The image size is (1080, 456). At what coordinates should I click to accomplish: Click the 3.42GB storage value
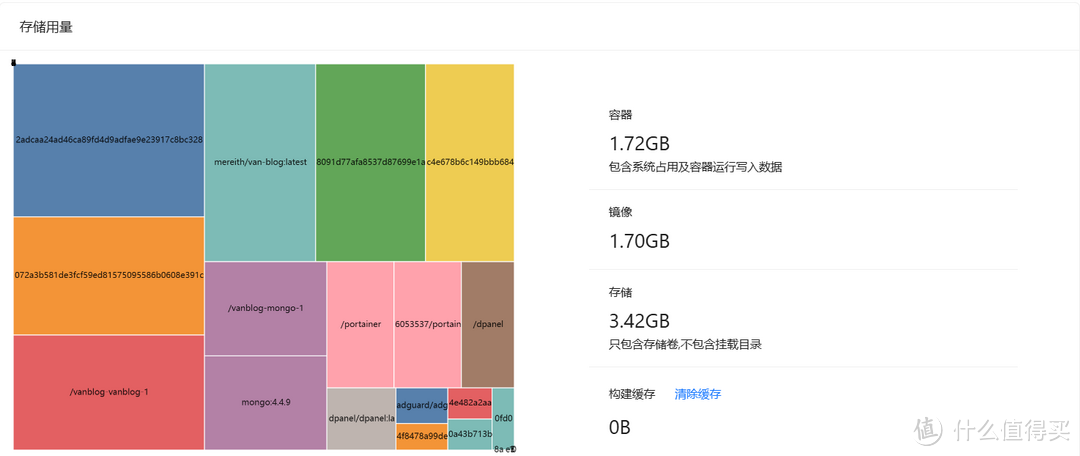pos(639,321)
